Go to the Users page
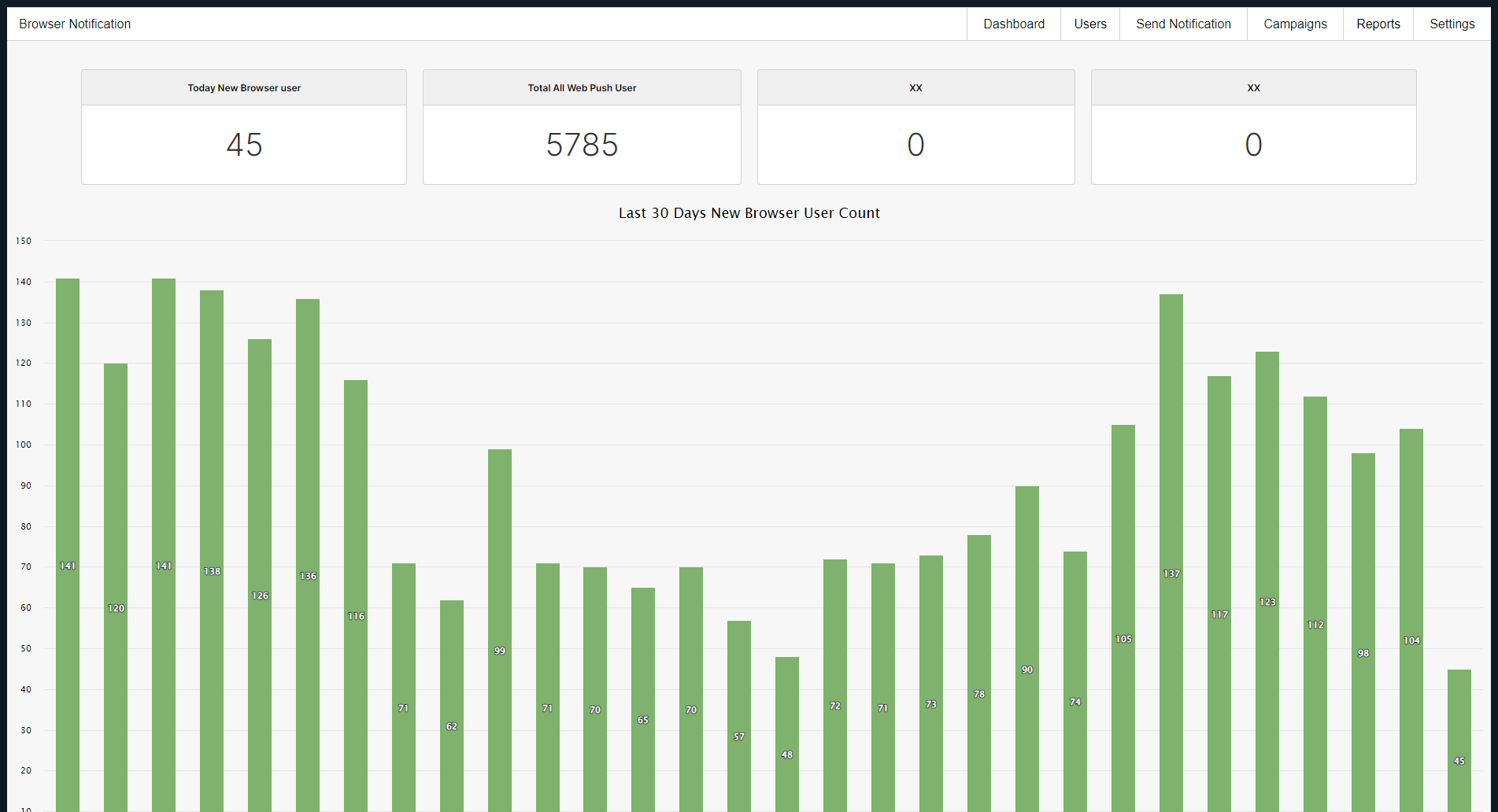 click(1090, 24)
